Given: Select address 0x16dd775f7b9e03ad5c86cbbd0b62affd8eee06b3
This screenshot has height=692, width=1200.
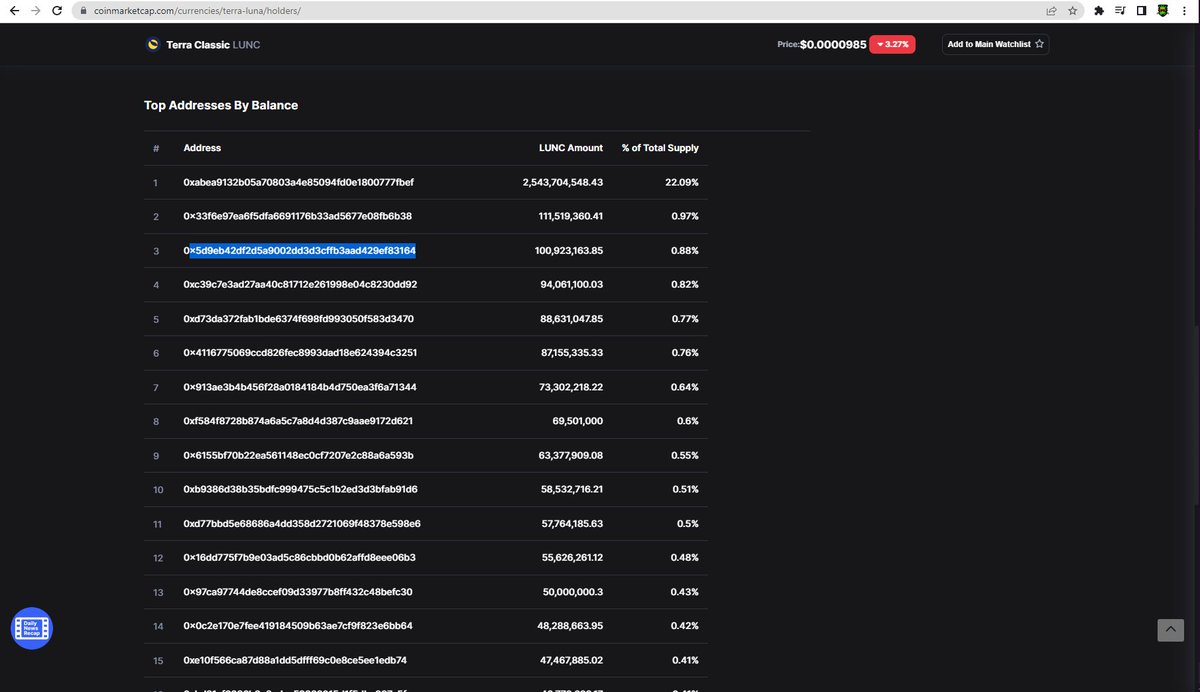Looking at the screenshot, I should [299, 557].
